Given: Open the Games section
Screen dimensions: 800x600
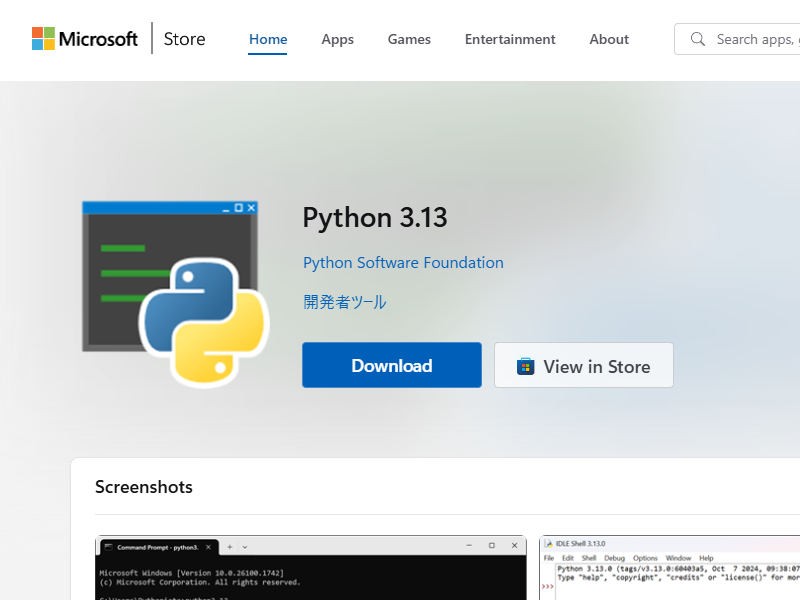Looking at the screenshot, I should click(x=409, y=39).
